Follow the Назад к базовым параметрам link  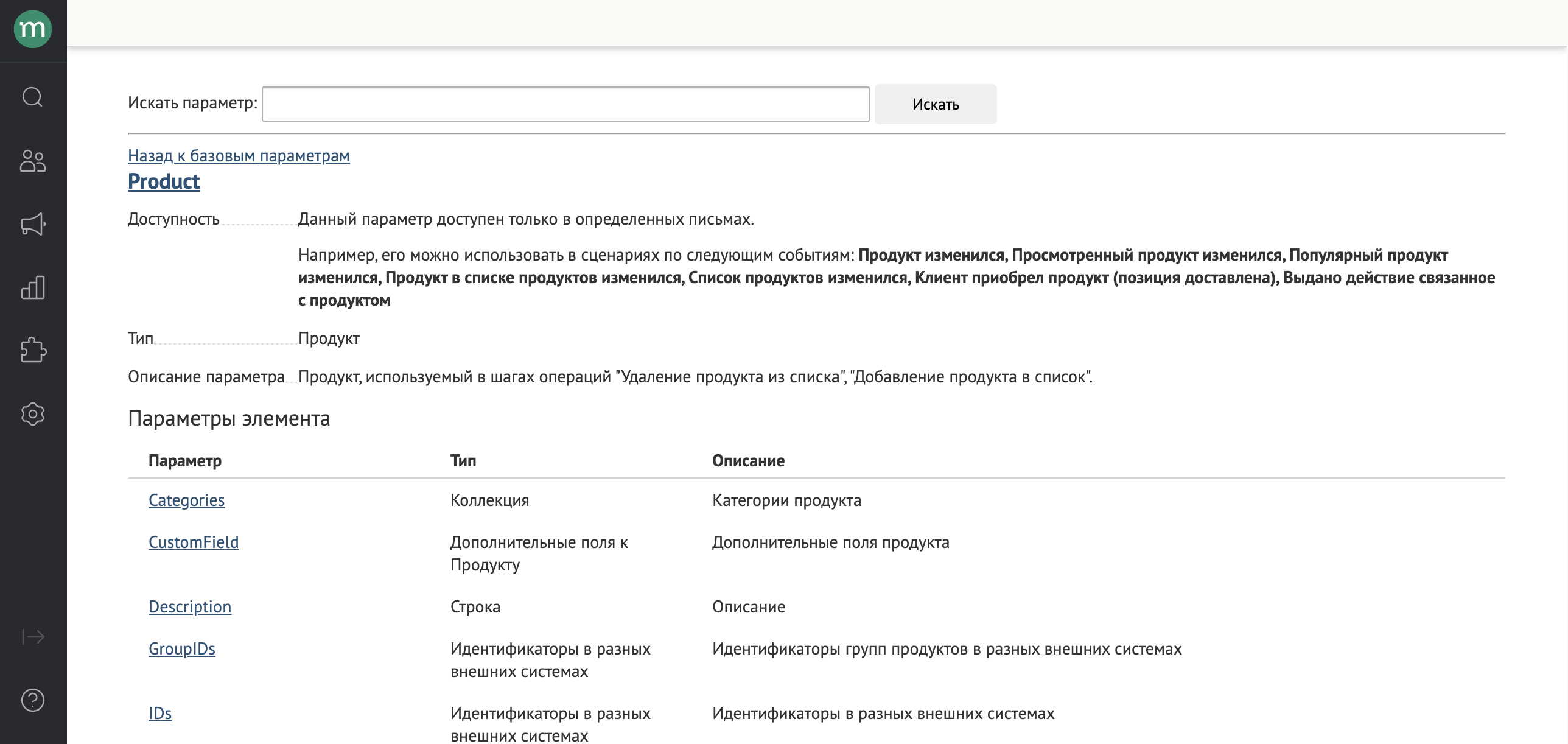point(239,156)
